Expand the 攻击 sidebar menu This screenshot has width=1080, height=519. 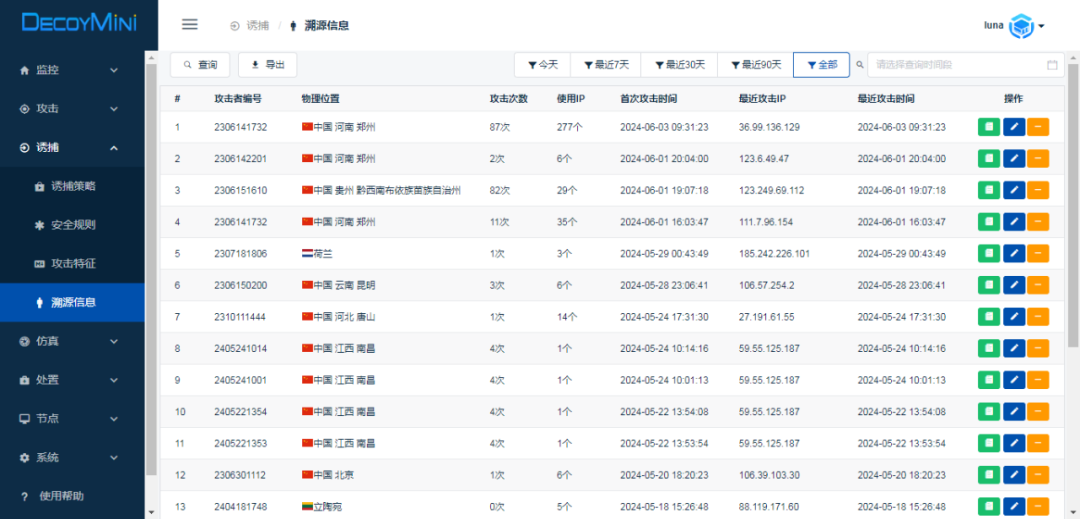pos(72,109)
